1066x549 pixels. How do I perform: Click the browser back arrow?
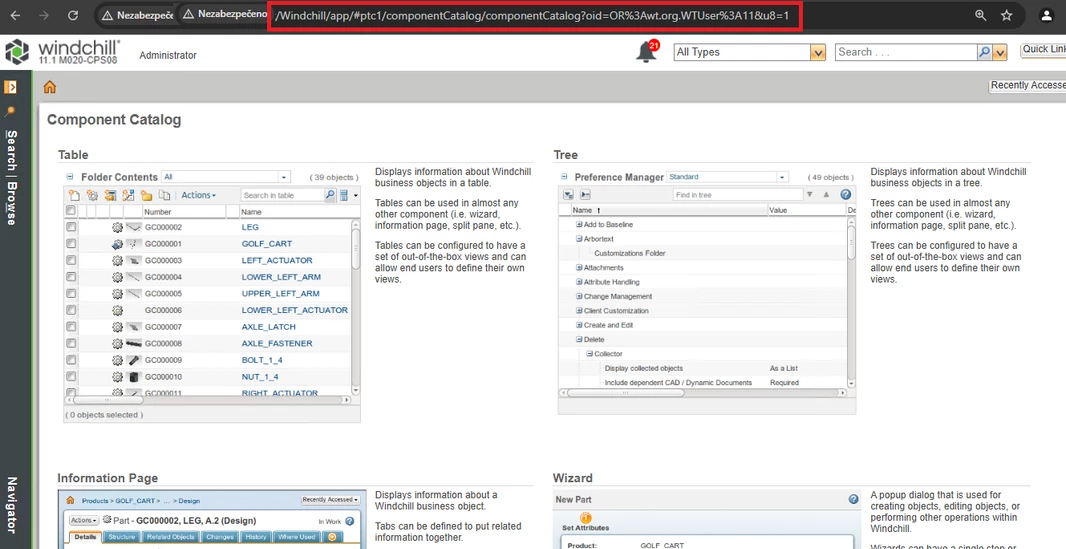pos(16,15)
